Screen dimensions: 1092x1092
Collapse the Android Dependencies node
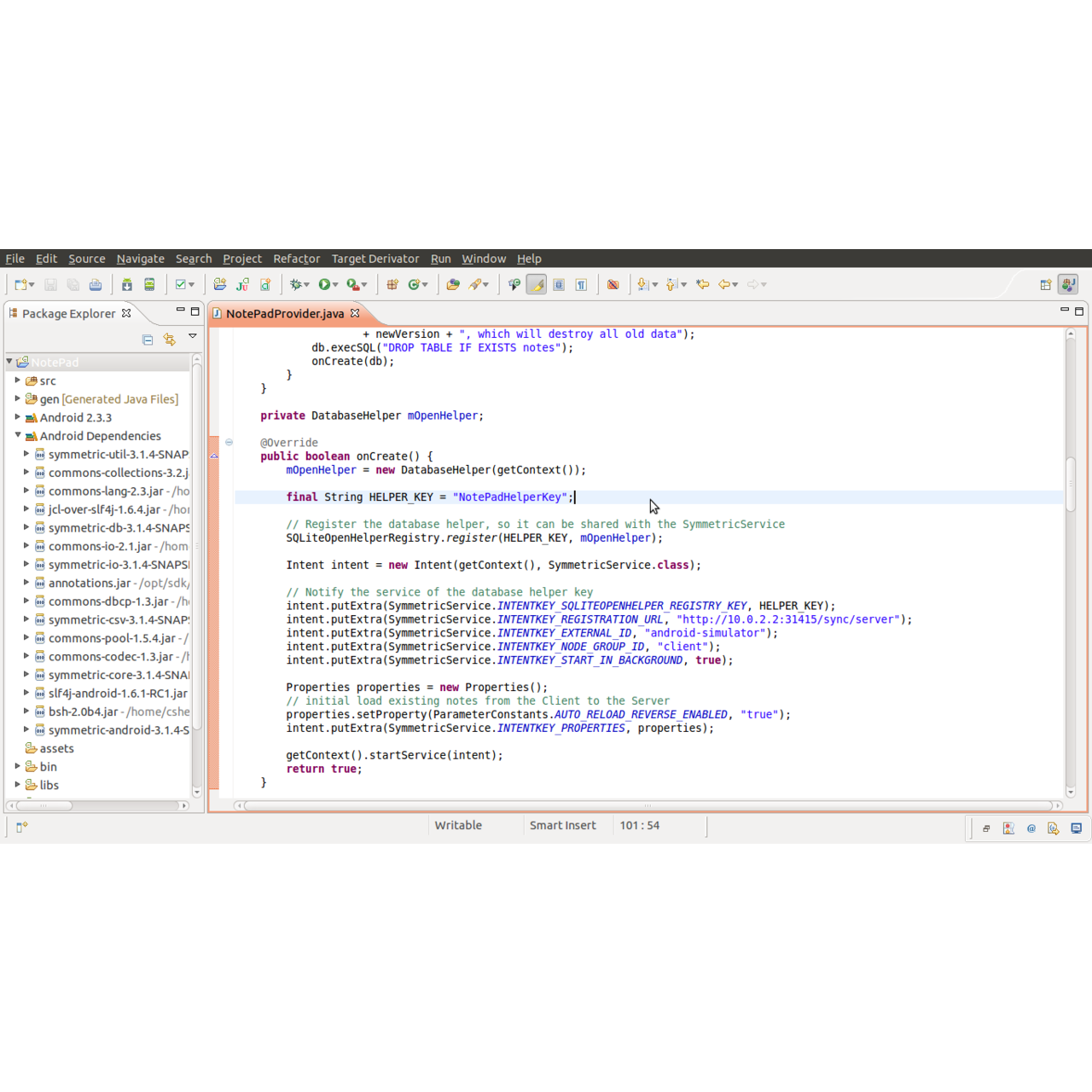17,435
